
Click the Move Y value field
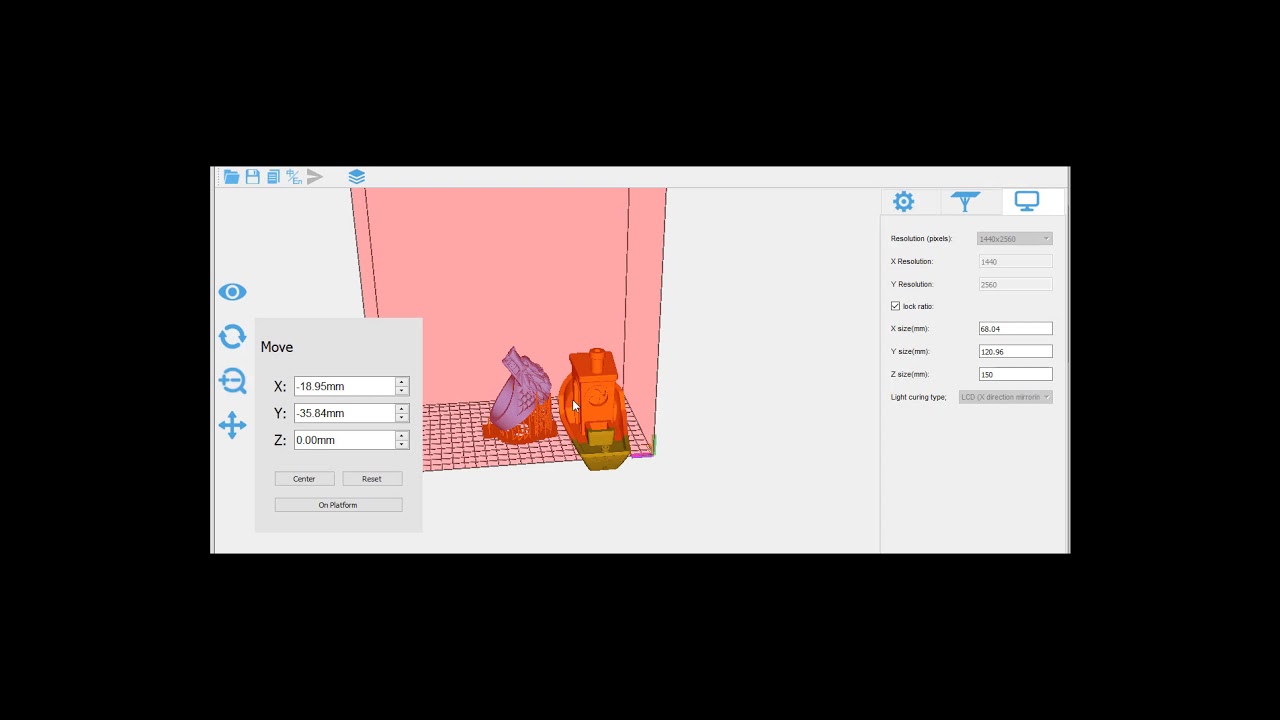(x=344, y=413)
